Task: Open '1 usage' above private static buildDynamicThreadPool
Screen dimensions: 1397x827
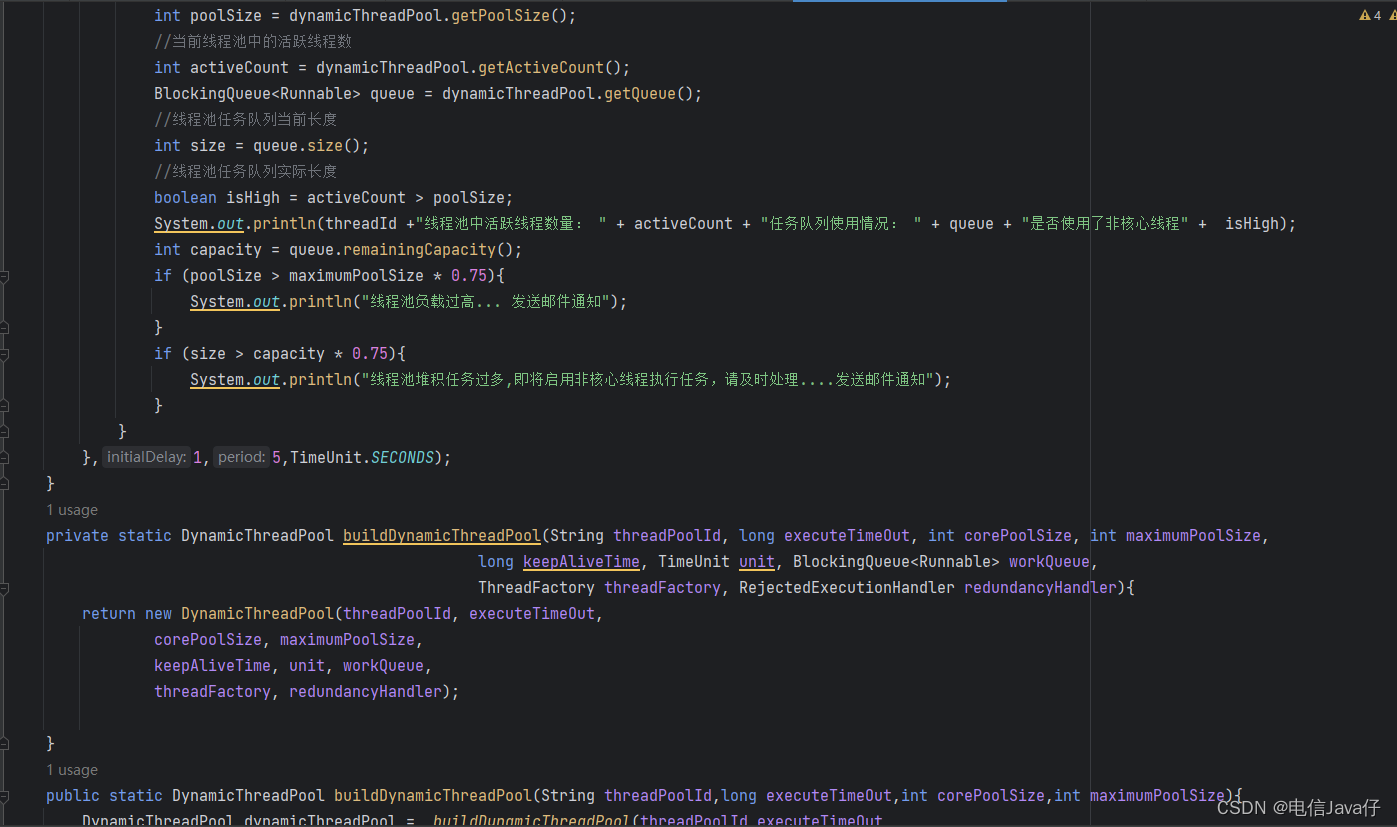Action: pyautogui.click(x=72, y=510)
